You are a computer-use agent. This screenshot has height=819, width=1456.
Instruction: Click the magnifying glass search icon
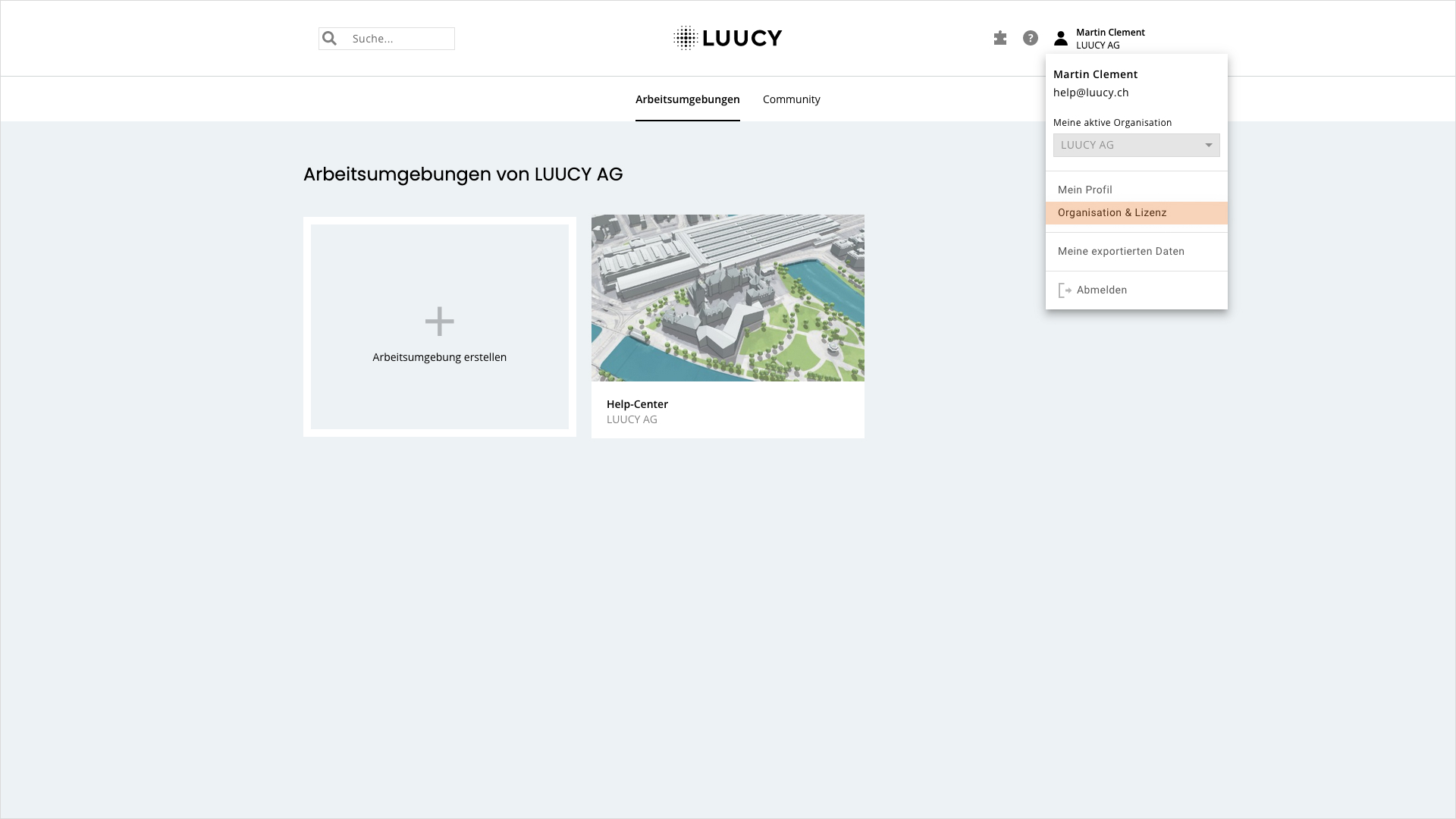(330, 38)
